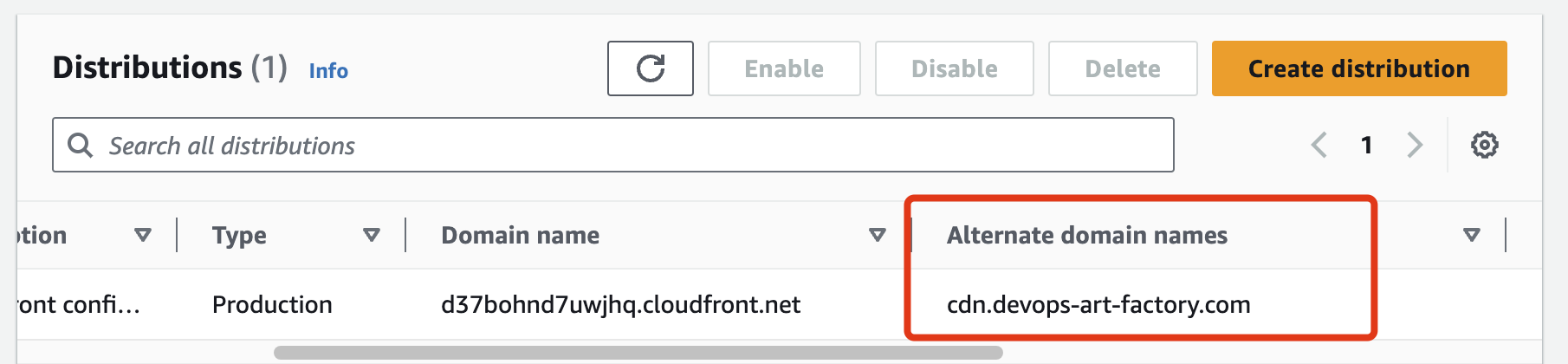The width and height of the screenshot is (1568, 364).
Task: Click the Enable button
Action: pos(784,68)
